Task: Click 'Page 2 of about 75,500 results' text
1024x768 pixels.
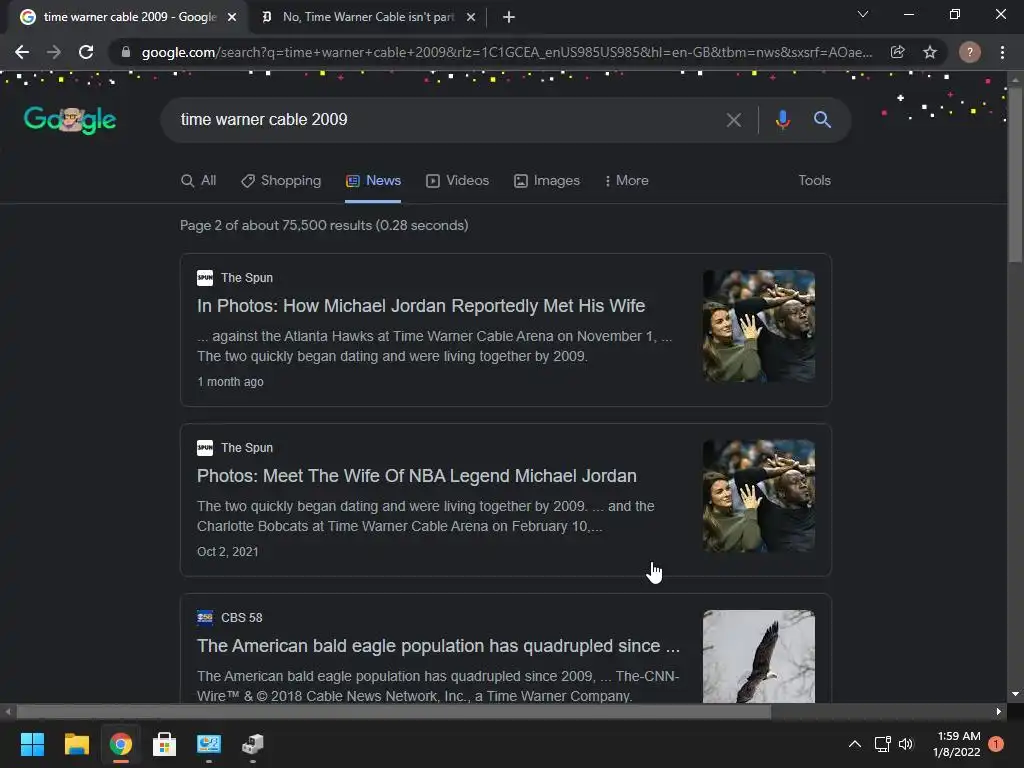Action: click(324, 225)
